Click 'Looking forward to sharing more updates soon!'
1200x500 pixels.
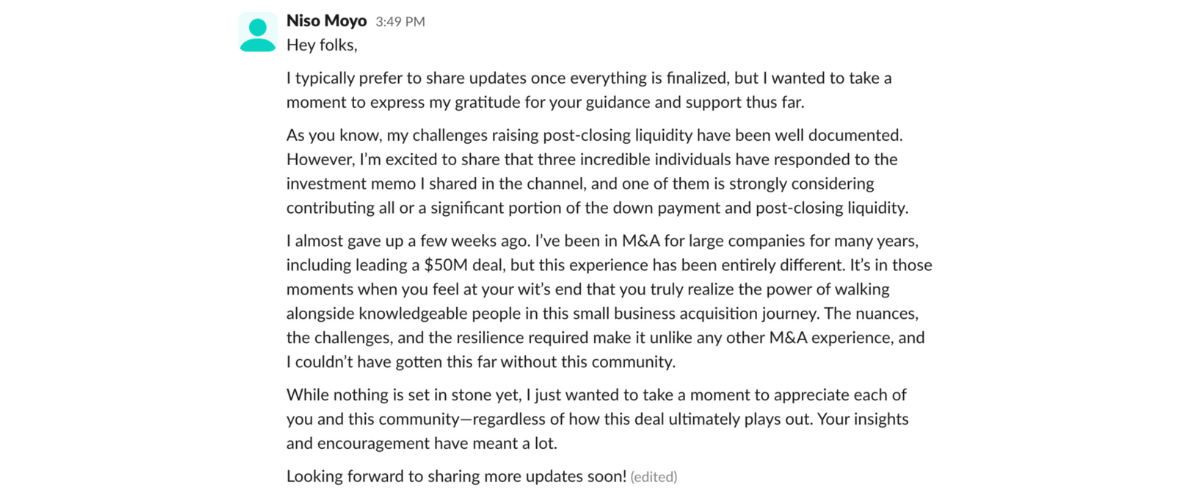coord(456,476)
